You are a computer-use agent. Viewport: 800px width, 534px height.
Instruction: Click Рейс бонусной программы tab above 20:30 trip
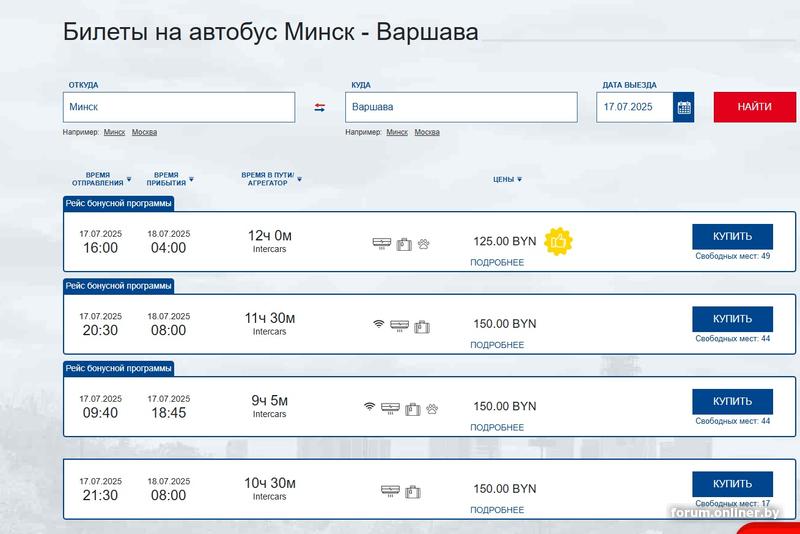pos(118,286)
